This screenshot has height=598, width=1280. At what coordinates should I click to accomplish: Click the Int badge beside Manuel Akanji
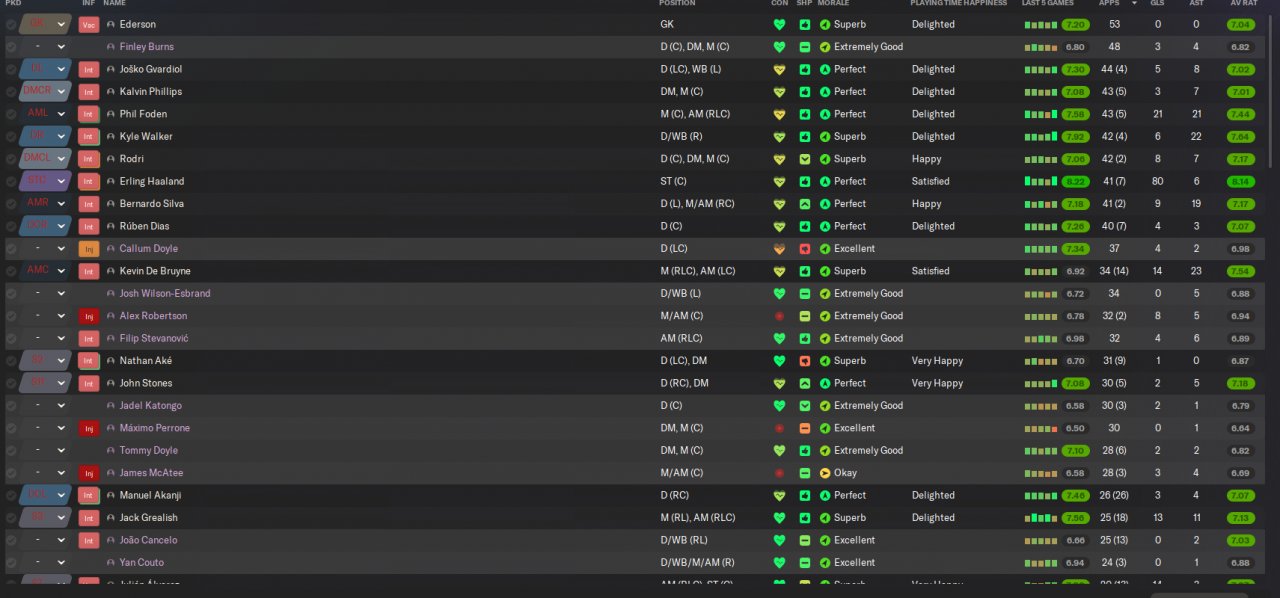(x=89, y=495)
